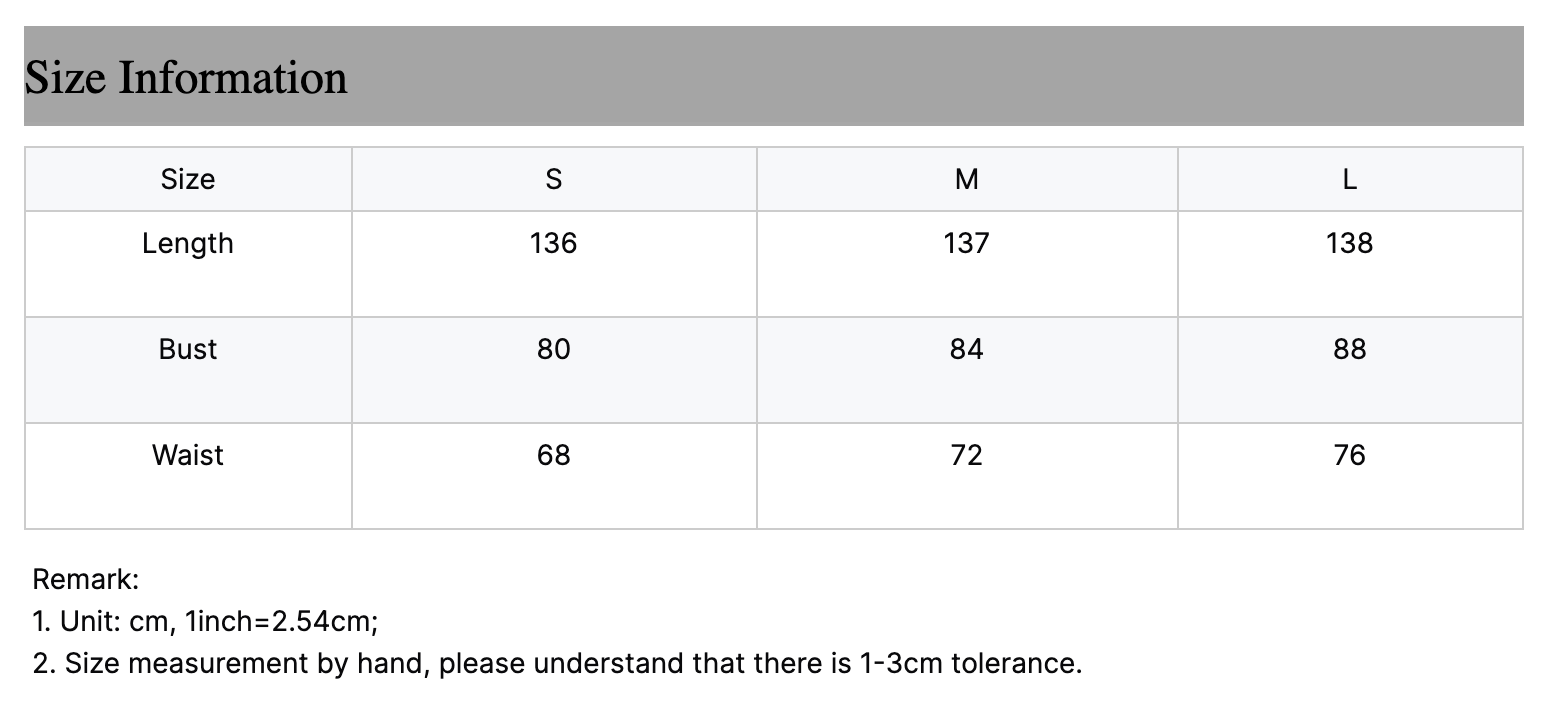
Task: Click the waist value 72
Action: pos(967,455)
